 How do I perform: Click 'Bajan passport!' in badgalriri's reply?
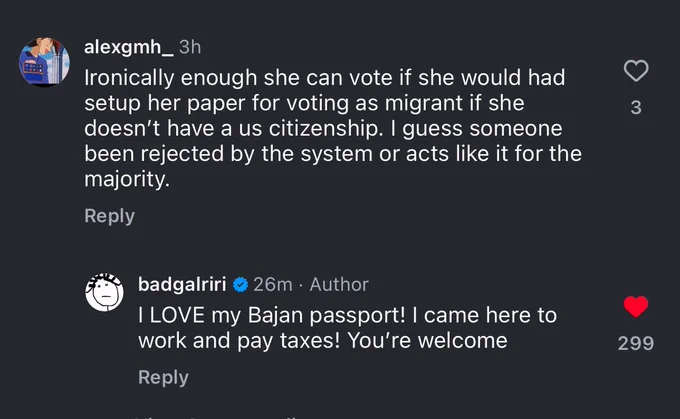click(x=327, y=315)
